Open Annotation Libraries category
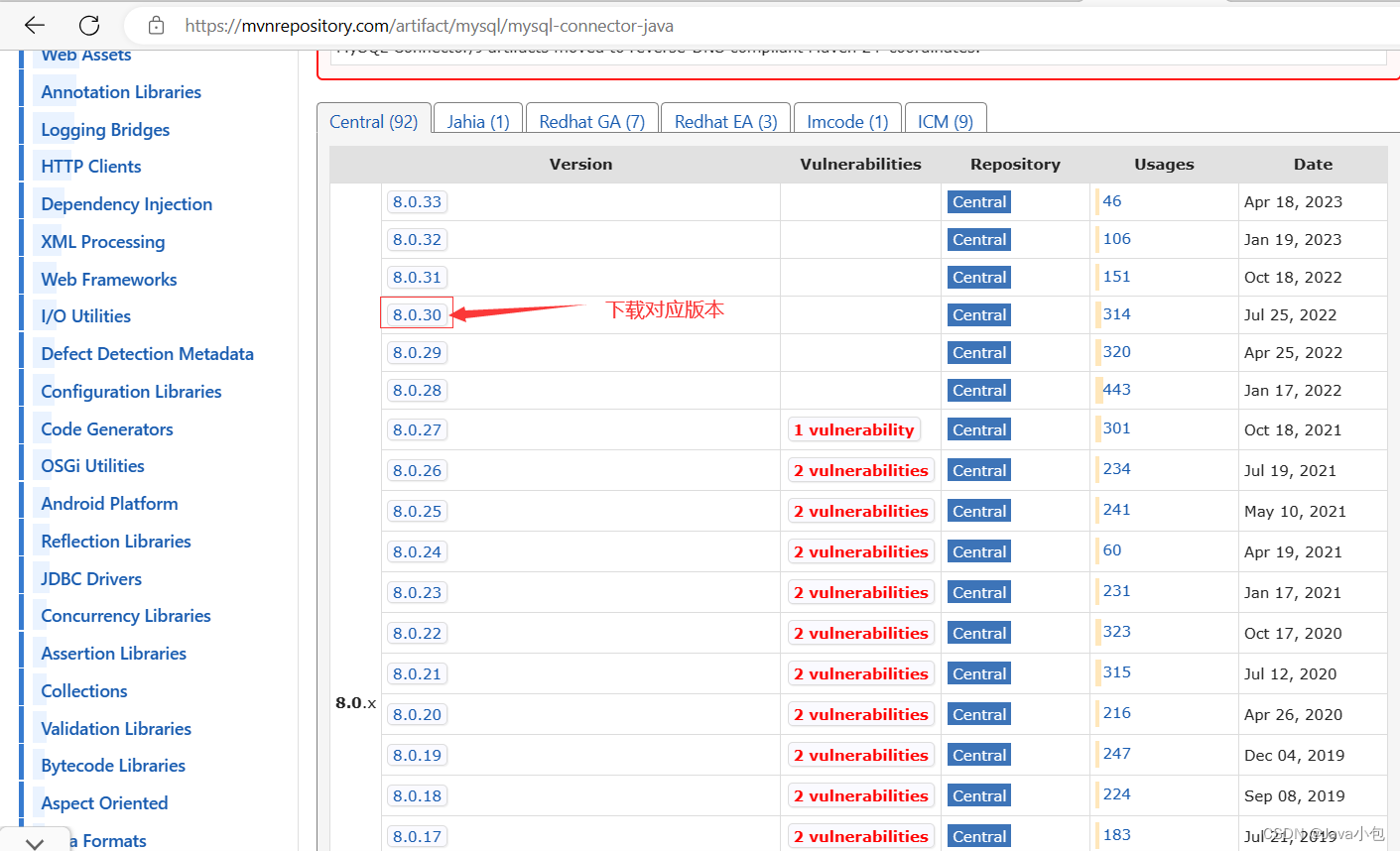 121,92
